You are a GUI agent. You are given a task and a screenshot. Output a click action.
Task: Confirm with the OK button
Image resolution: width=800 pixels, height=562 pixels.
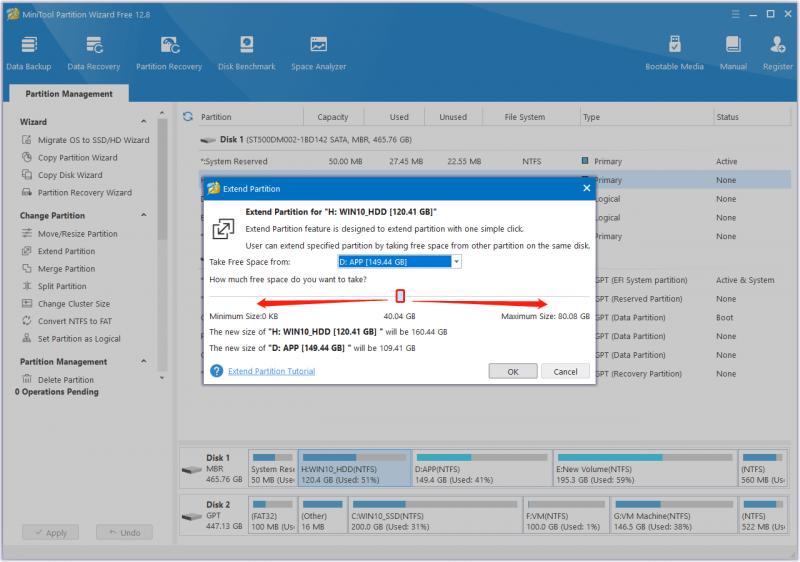click(x=513, y=371)
